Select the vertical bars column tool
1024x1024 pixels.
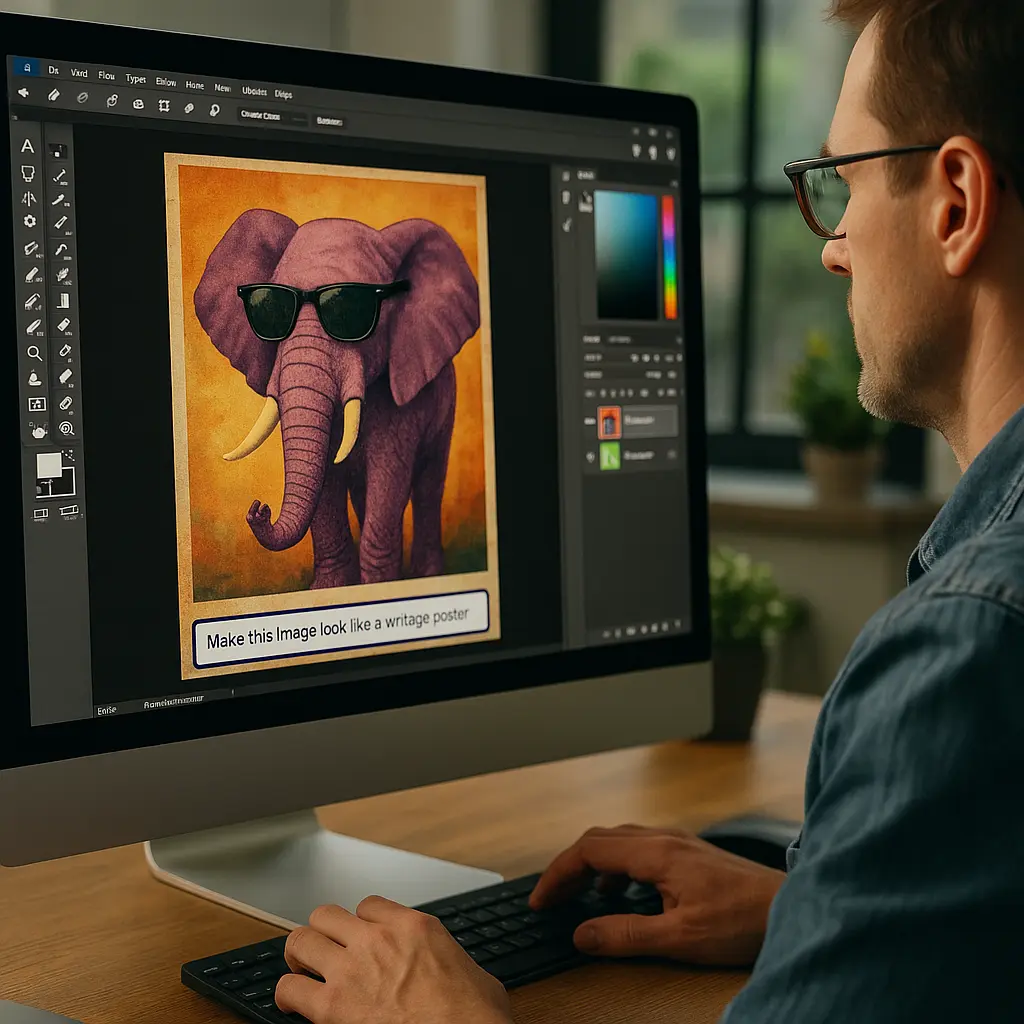pyautogui.click(x=63, y=300)
